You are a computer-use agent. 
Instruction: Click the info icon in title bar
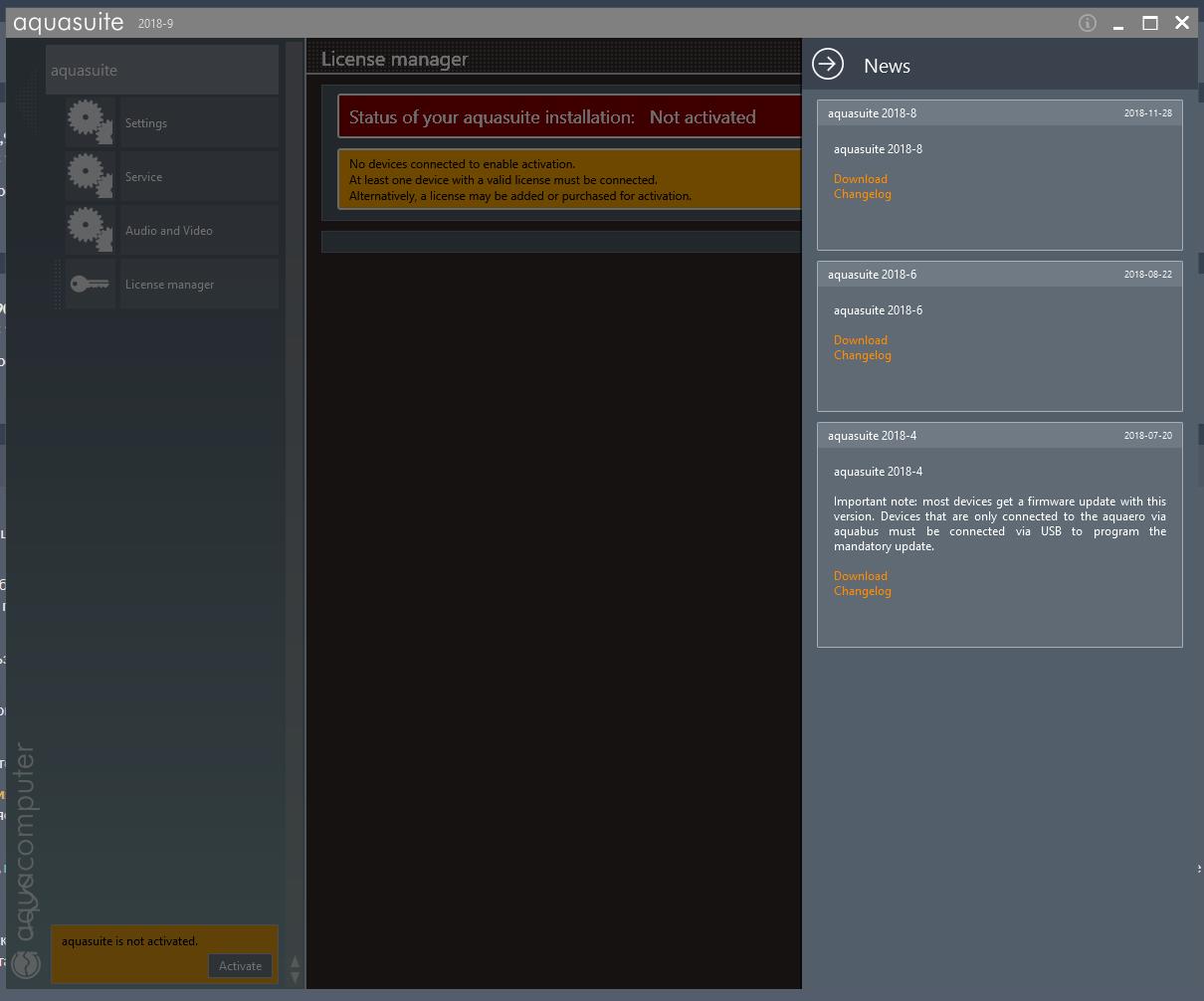[x=1088, y=23]
